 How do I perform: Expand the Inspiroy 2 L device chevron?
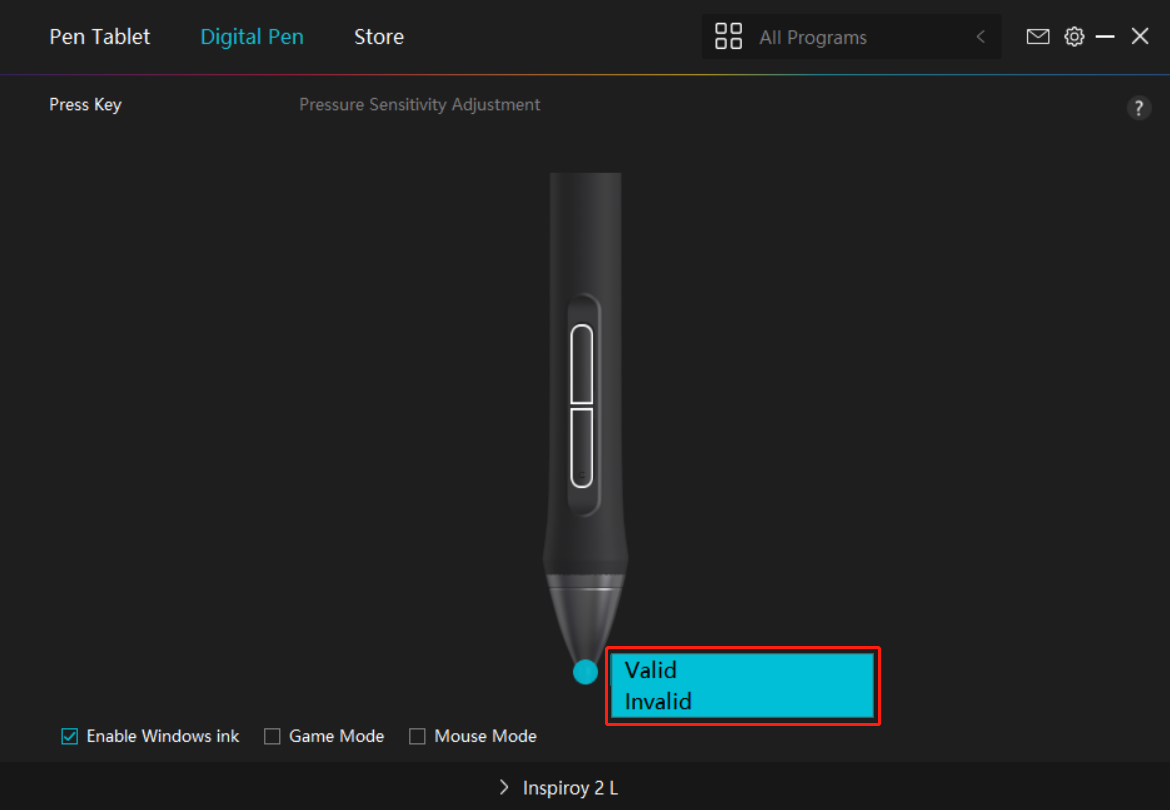click(x=504, y=788)
